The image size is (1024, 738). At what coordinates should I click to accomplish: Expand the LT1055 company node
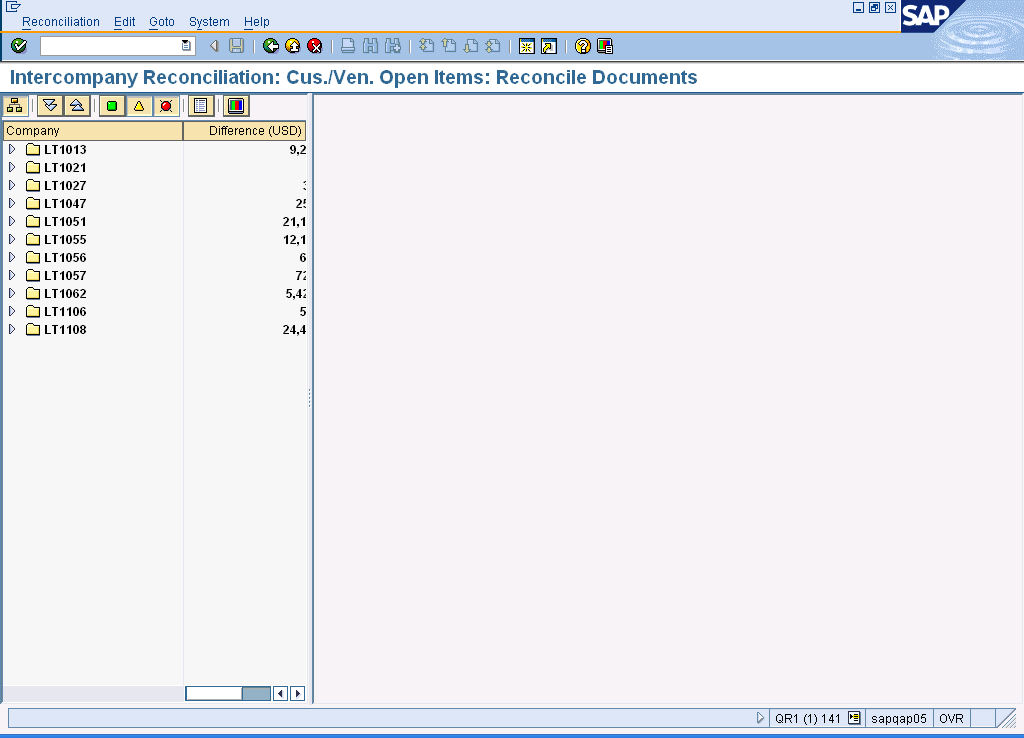pyautogui.click(x=12, y=240)
